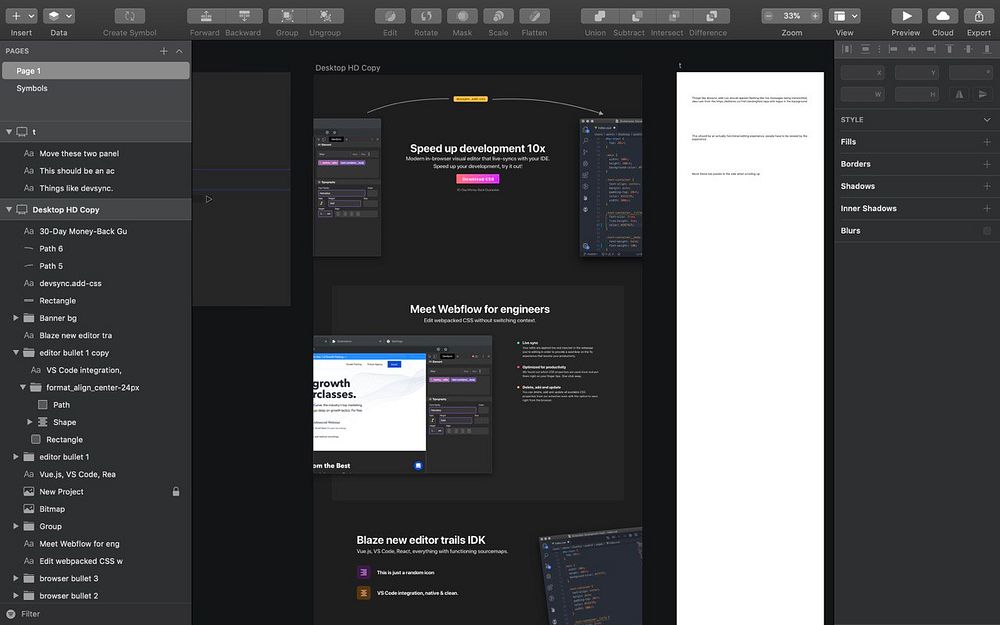Align layers horizontally centered in inspector

[912, 49]
